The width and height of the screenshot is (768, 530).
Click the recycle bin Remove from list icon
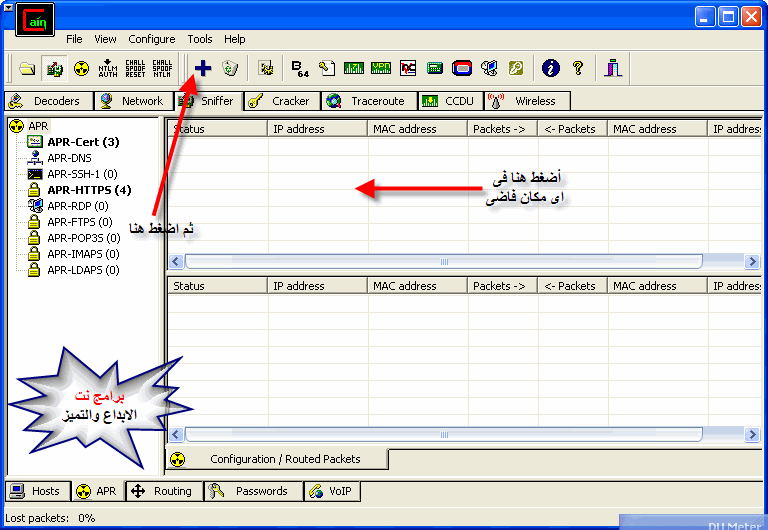coord(229,68)
